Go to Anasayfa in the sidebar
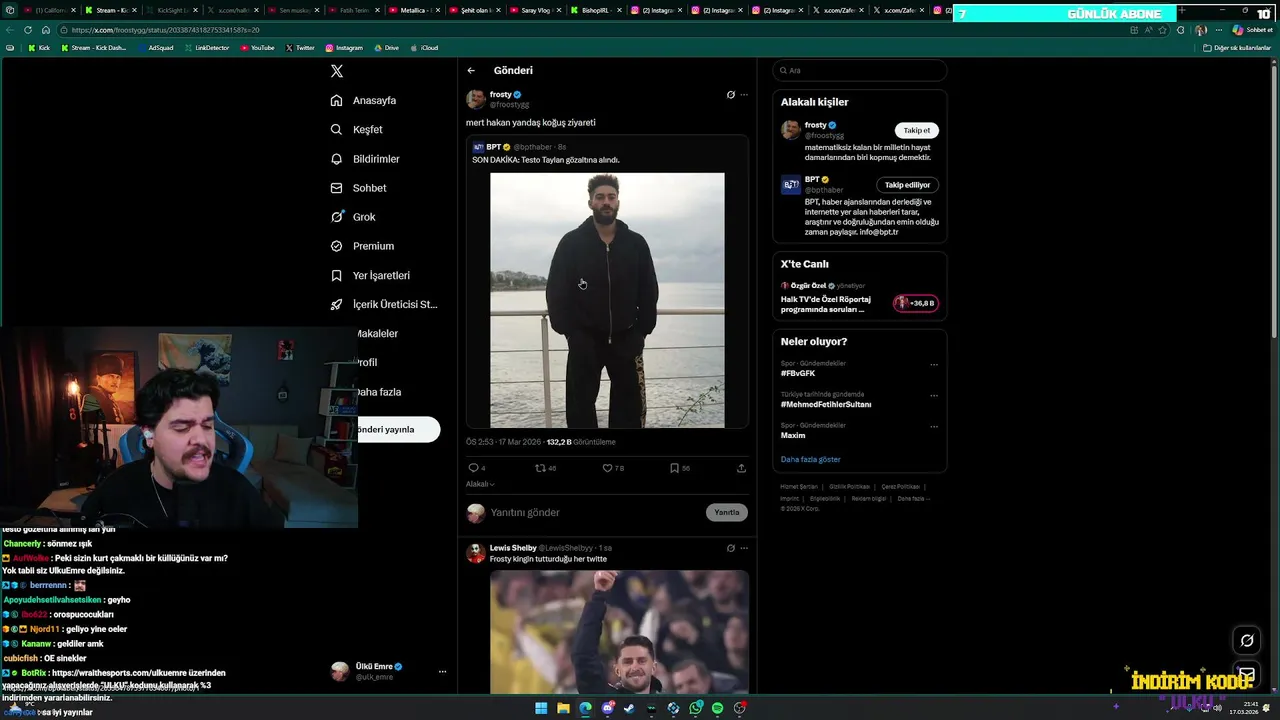 tap(363, 101)
